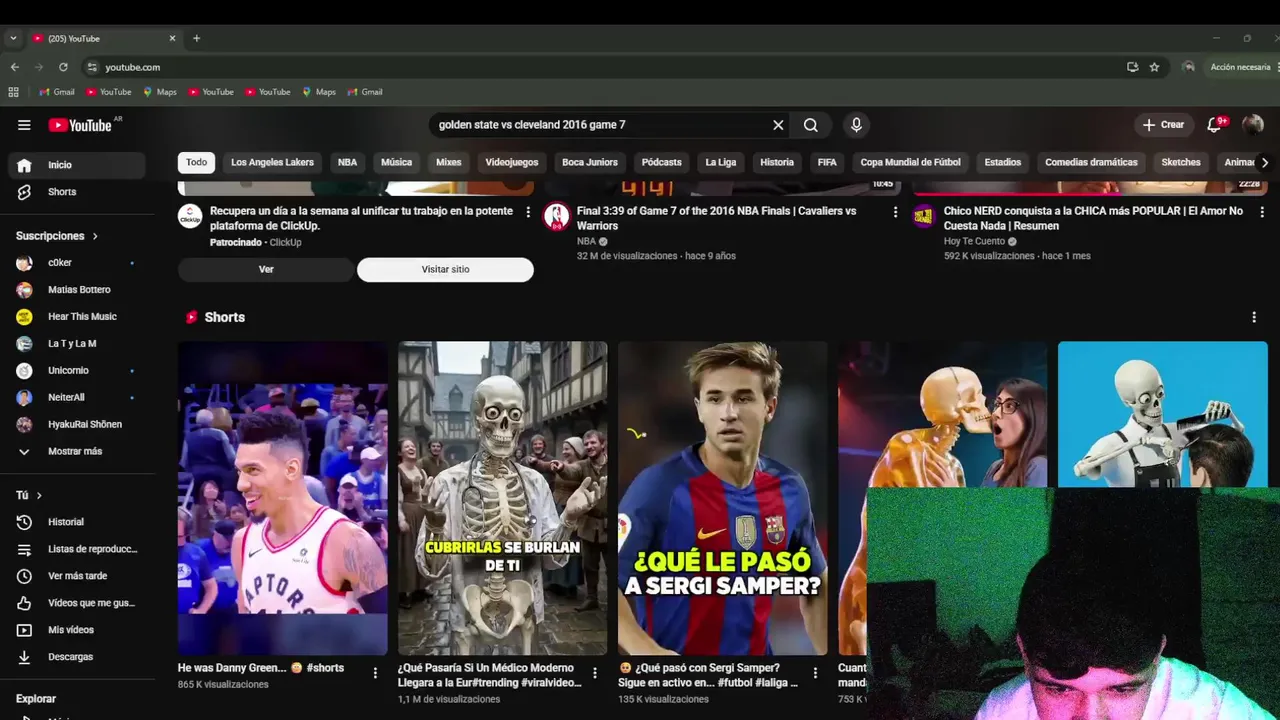
Task: Click the Visitar sitio button
Action: coord(445,269)
